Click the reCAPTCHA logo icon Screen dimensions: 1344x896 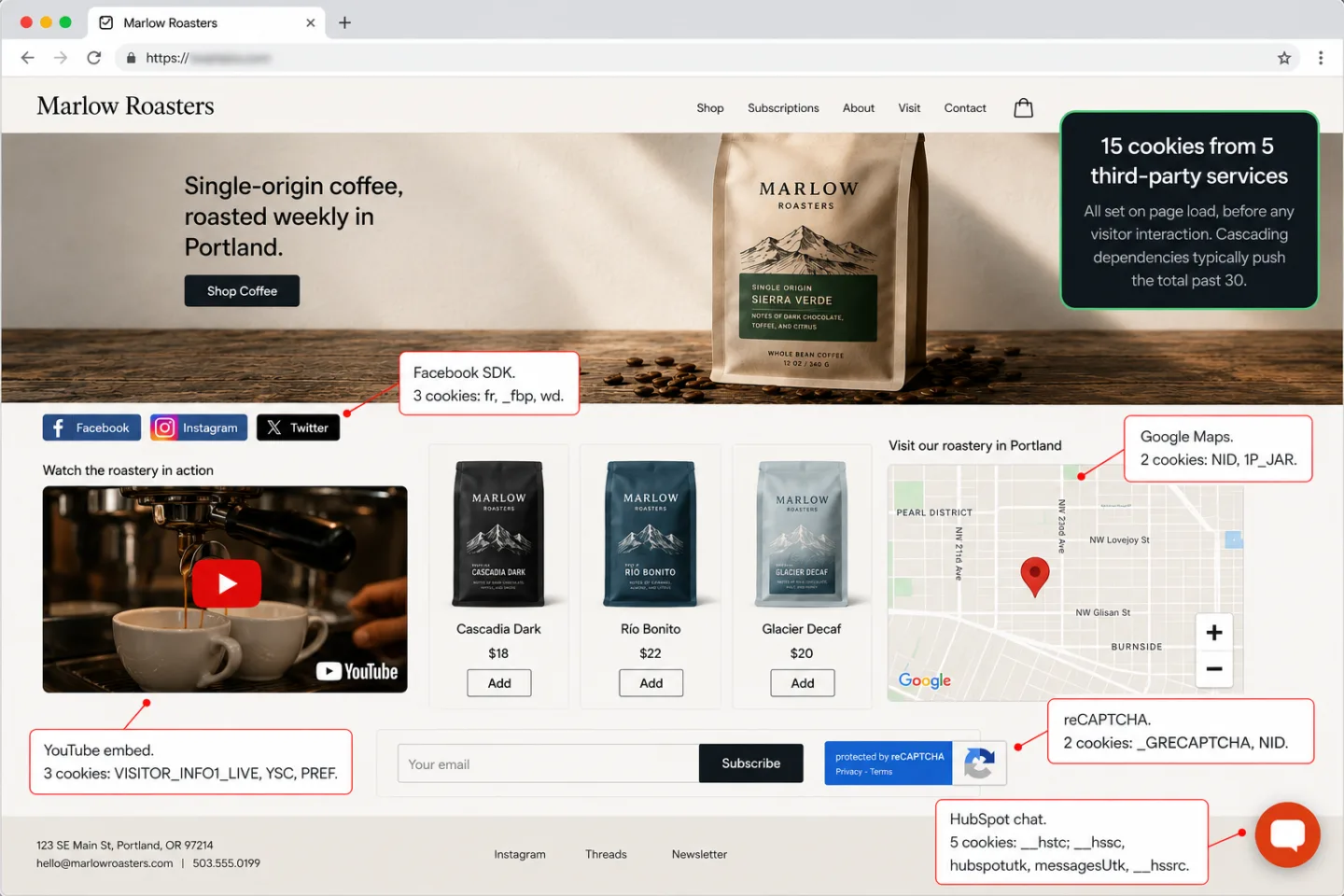pyautogui.click(x=979, y=763)
